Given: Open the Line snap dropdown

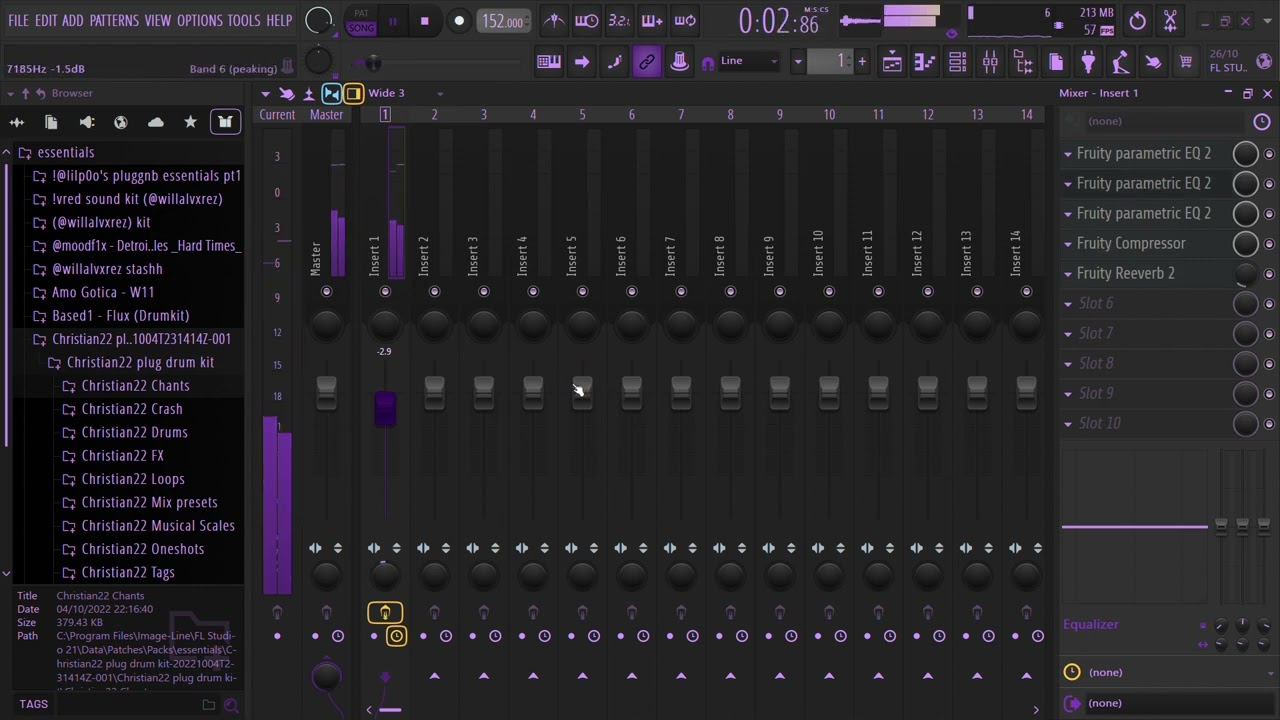Looking at the screenshot, I should coord(750,61).
